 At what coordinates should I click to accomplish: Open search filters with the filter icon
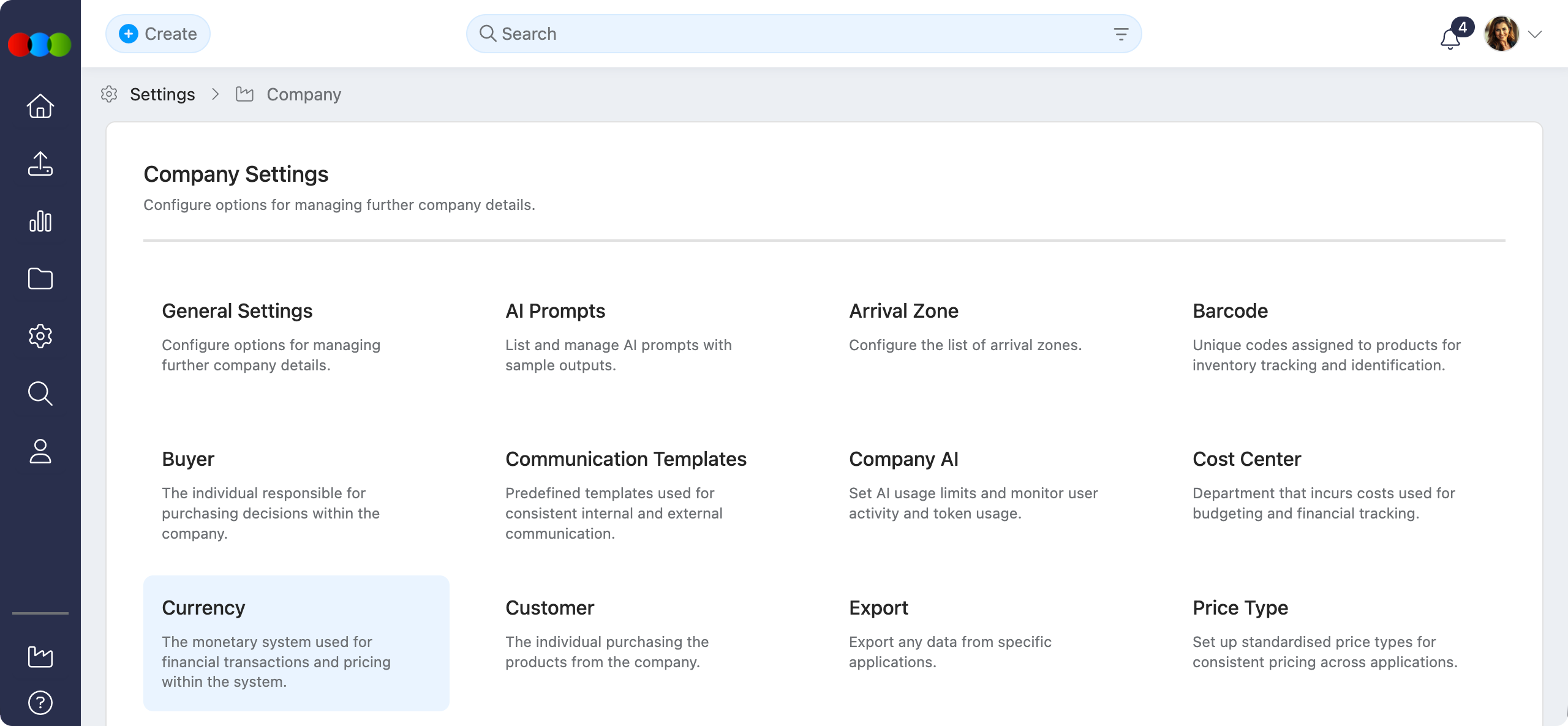[1121, 34]
